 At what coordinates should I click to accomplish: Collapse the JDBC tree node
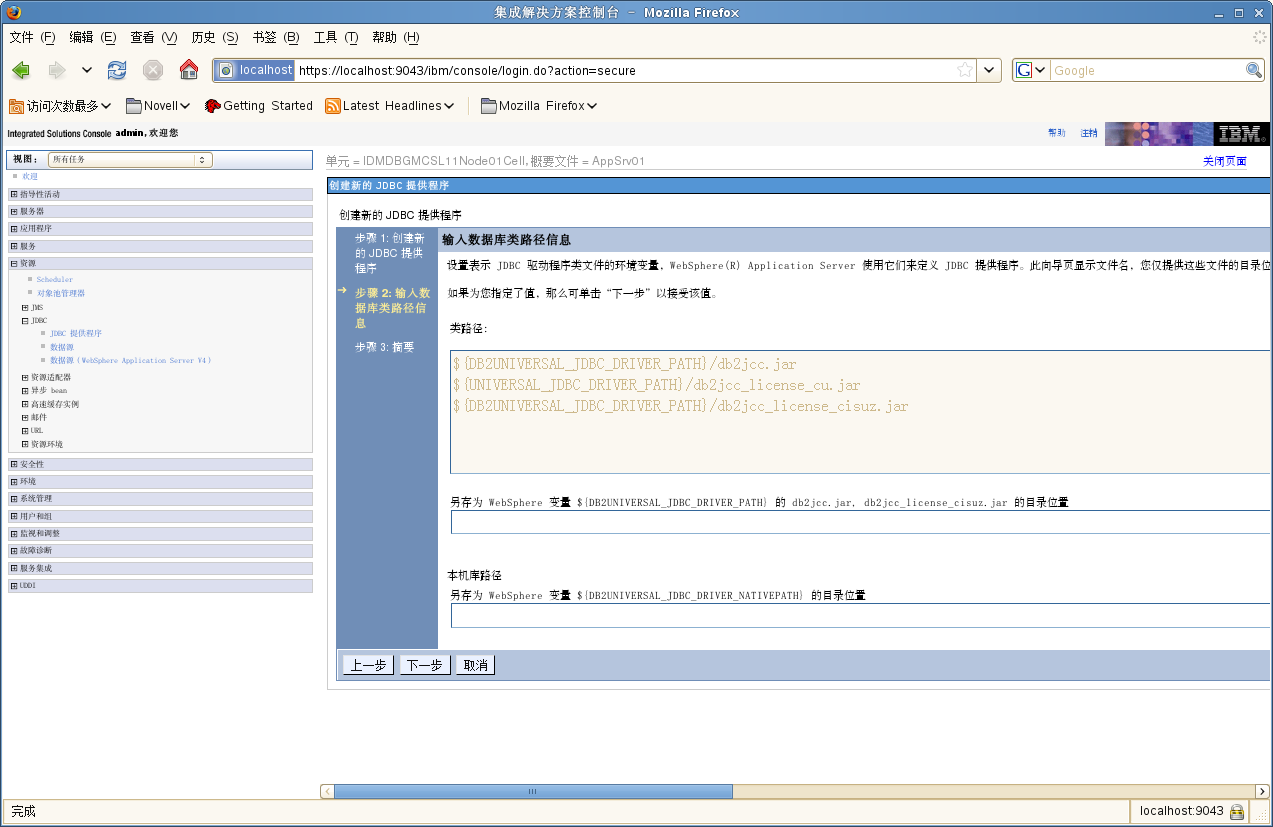(25, 320)
